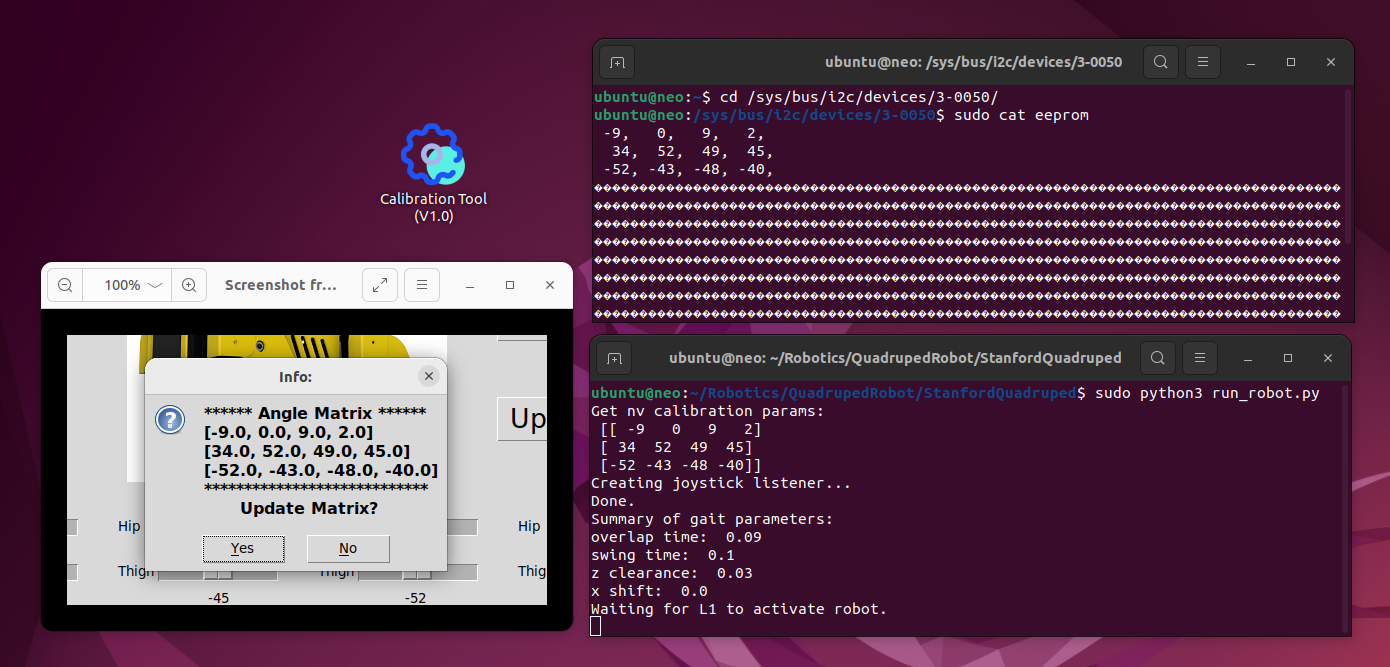Adjust the Thigh slider above -45
The width and height of the screenshot is (1390, 667).
pos(218,574)
